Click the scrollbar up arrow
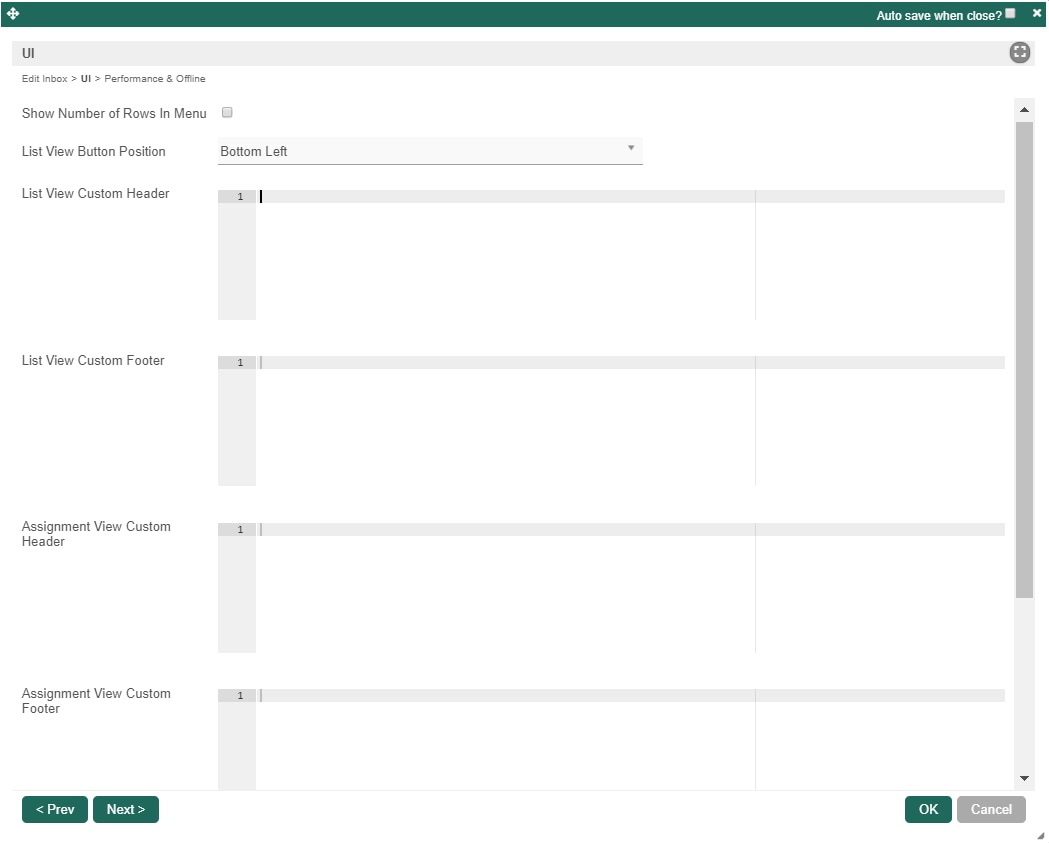 pos(1024,109)
